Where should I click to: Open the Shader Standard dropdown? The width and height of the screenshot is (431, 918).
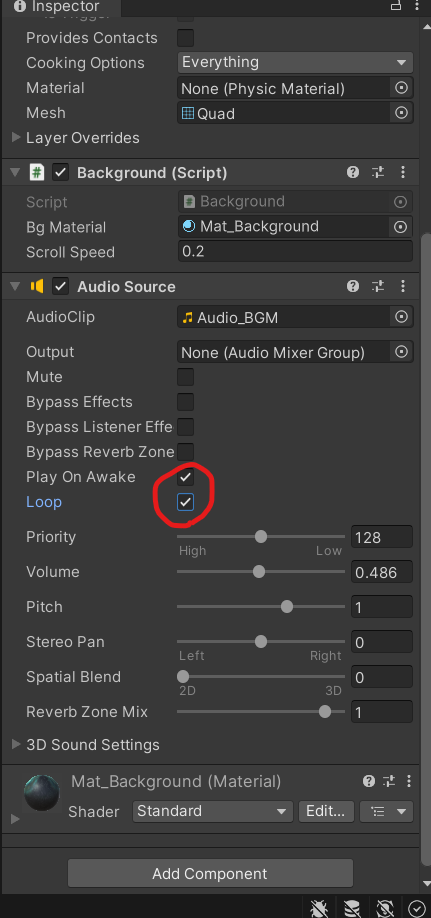pos(212,811)
